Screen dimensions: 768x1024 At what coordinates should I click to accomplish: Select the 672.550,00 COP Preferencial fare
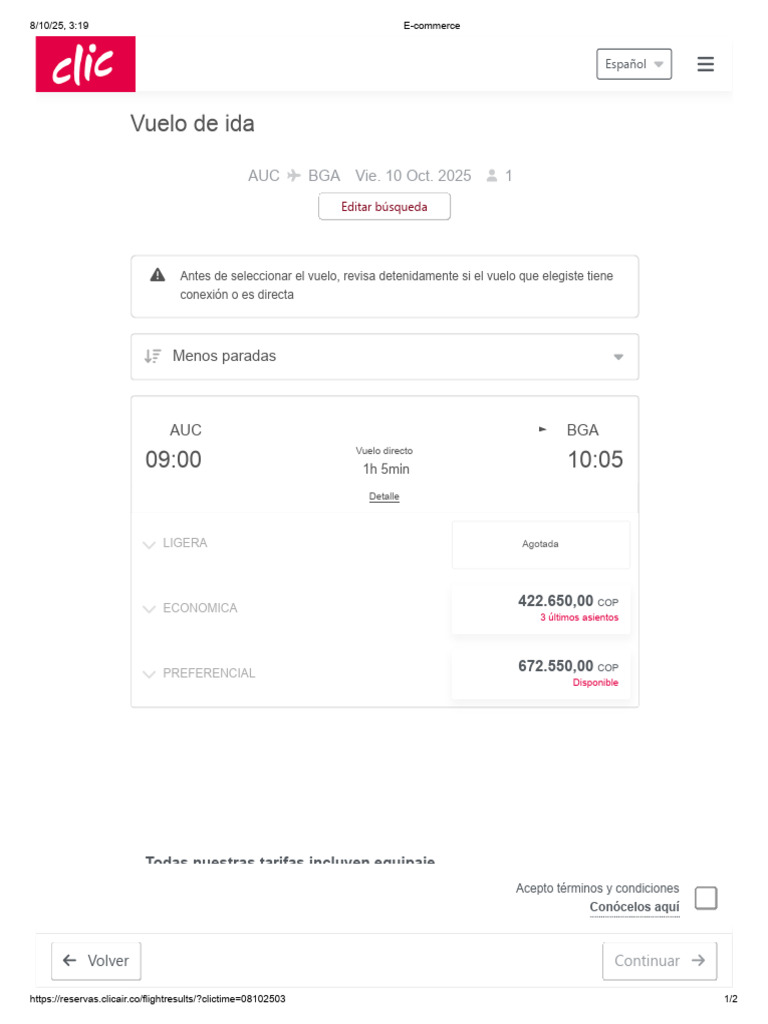[541, 674]
